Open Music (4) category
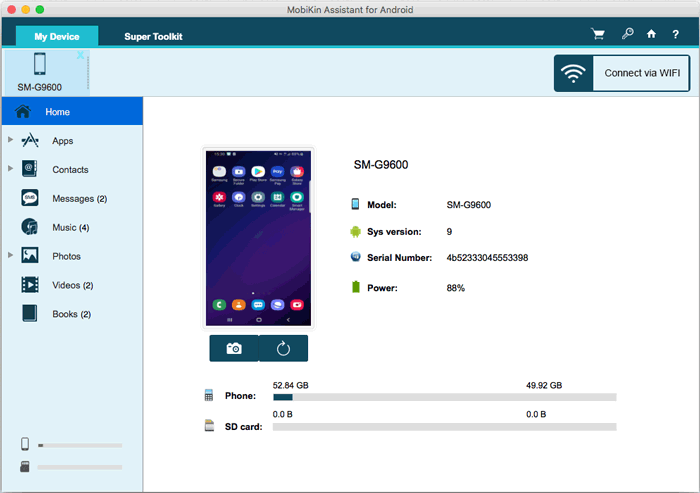 (70, 227)
